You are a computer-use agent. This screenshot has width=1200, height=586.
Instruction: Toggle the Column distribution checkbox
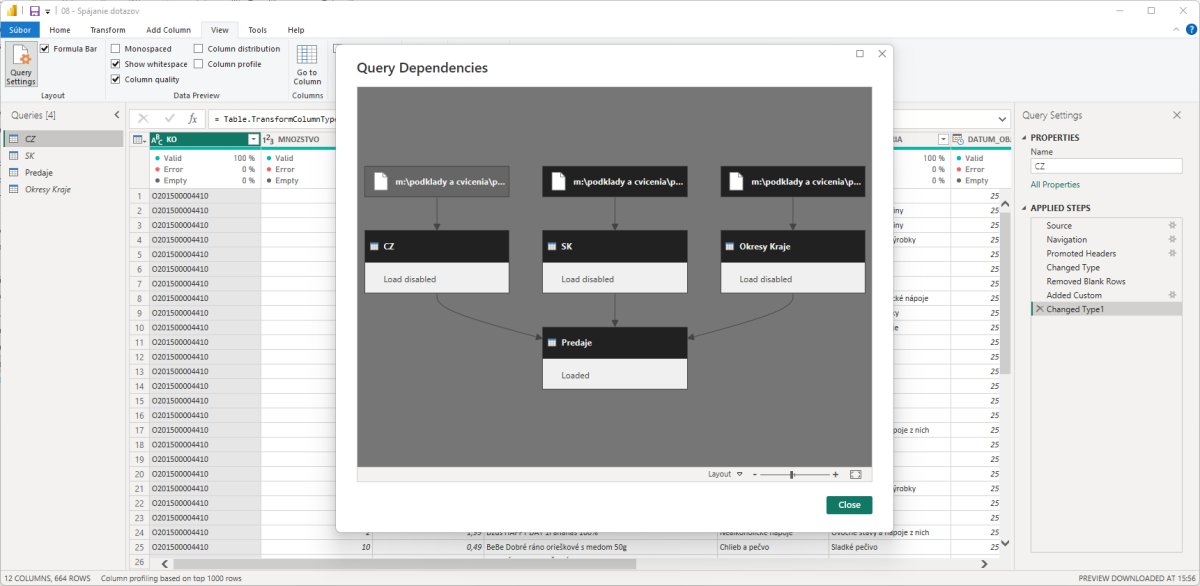coord(199,49)
